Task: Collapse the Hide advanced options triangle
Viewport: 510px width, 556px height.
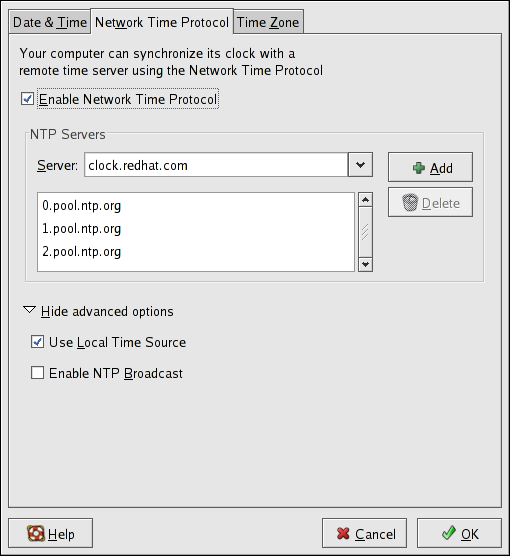Action: [29, 310]
